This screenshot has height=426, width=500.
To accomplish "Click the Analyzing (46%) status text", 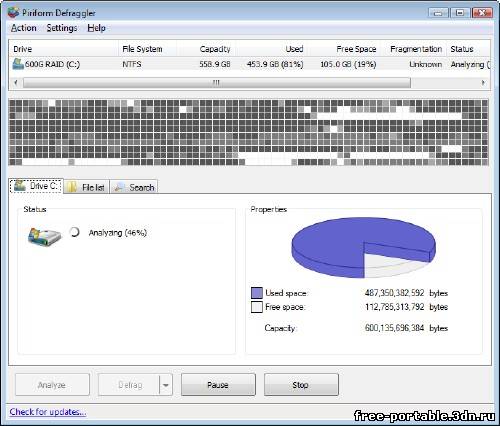I will [x=118, y=233].
